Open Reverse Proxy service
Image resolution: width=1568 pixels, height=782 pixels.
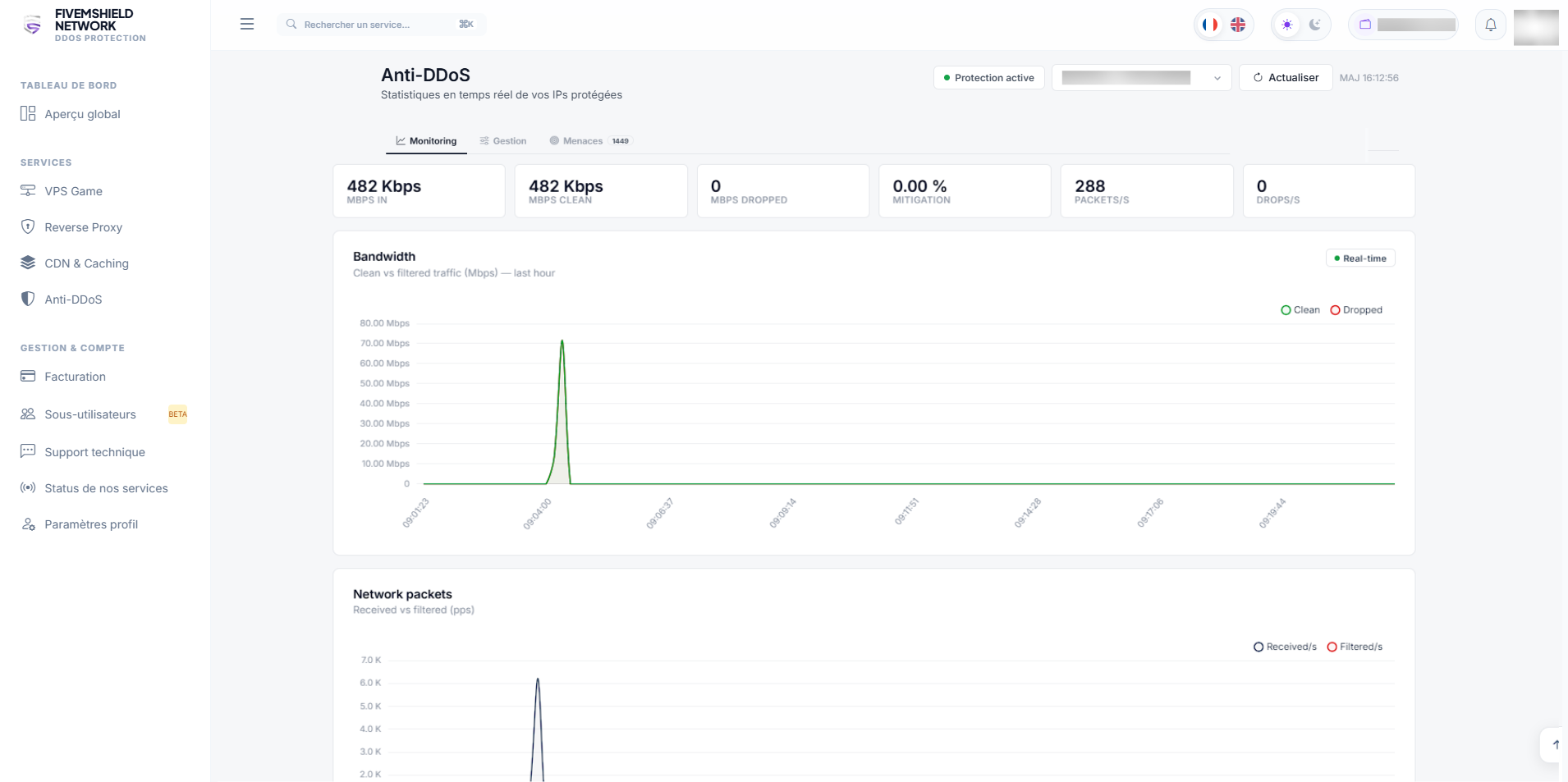tap(71, 227)
